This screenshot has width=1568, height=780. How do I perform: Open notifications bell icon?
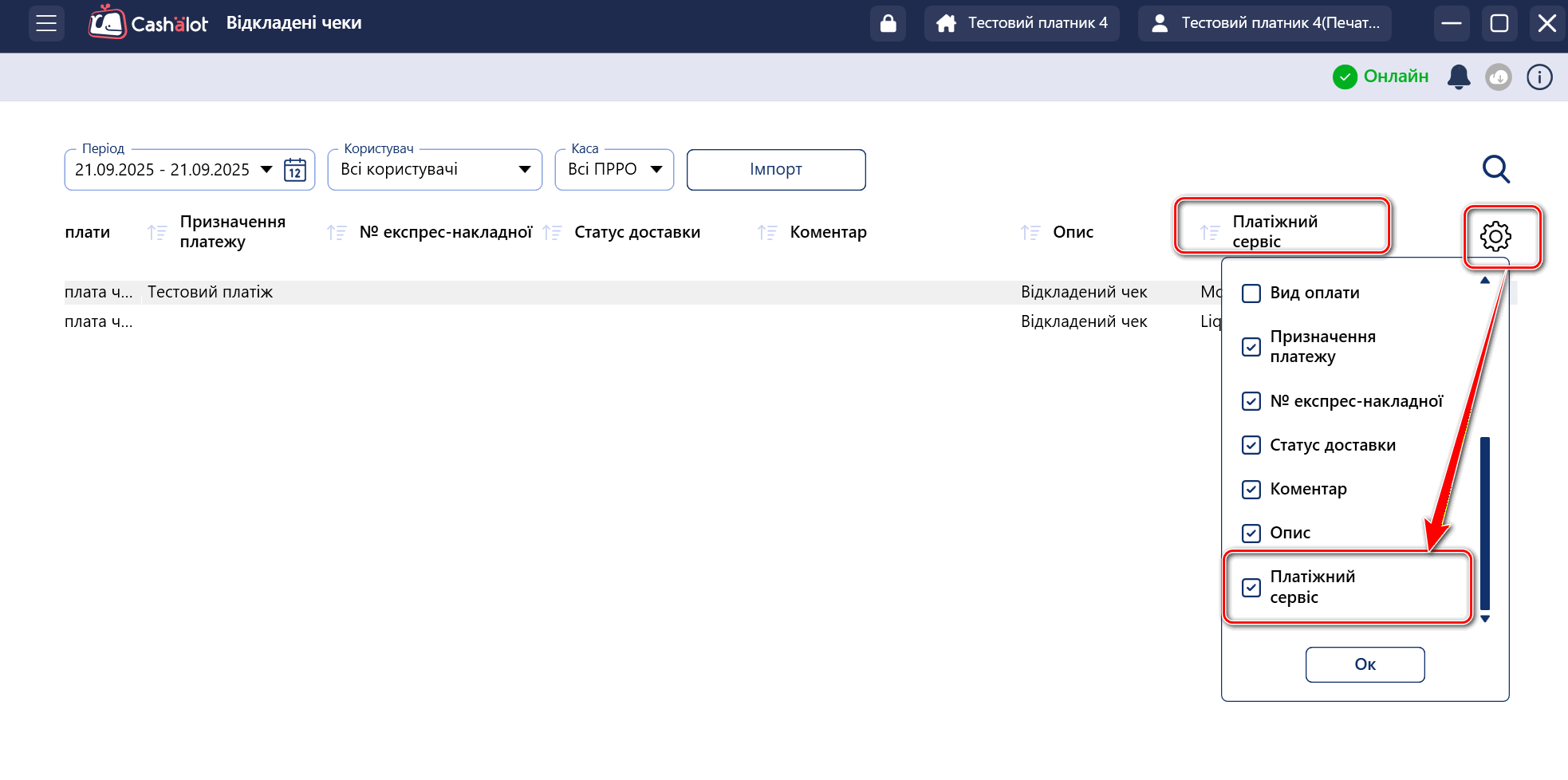pos(1458,77)
